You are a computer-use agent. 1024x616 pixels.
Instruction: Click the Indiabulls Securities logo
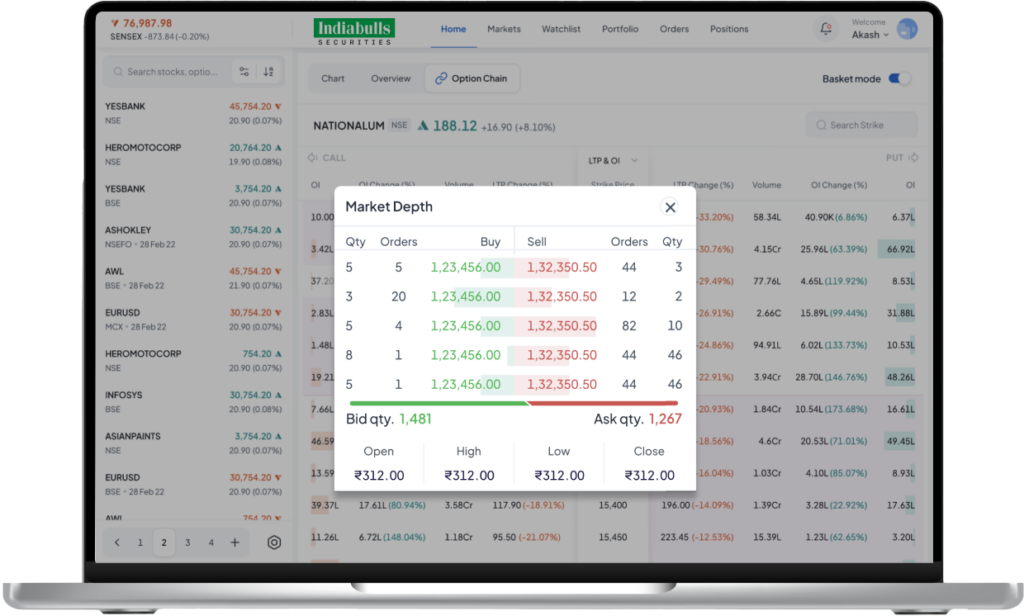point(354,30)
